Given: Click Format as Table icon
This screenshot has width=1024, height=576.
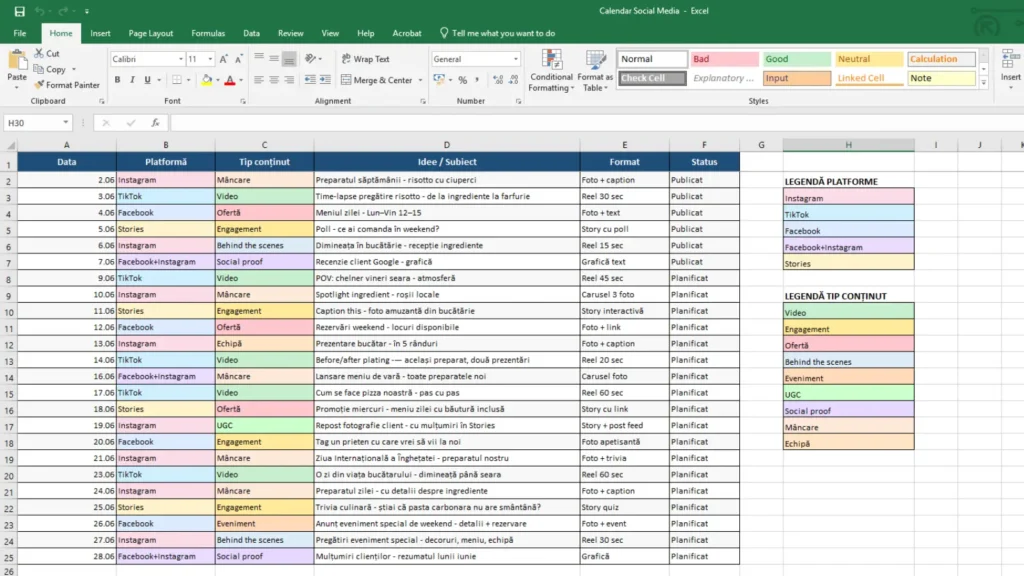Looking at the screenshot, I should pyautogui.click(x=595, y=71).
